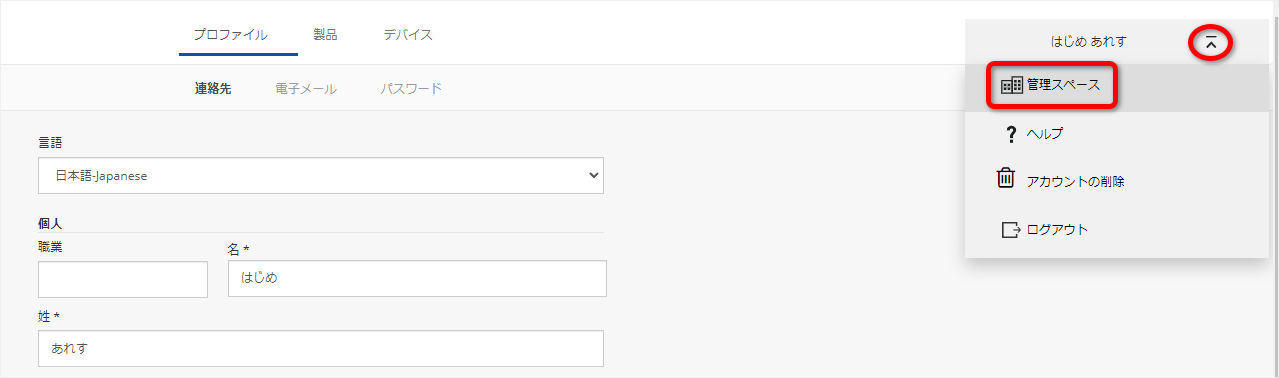This screenshot has height=378, width=1279.
Task: Select the 連絡先 sub-tab
Action: [213, 88]
